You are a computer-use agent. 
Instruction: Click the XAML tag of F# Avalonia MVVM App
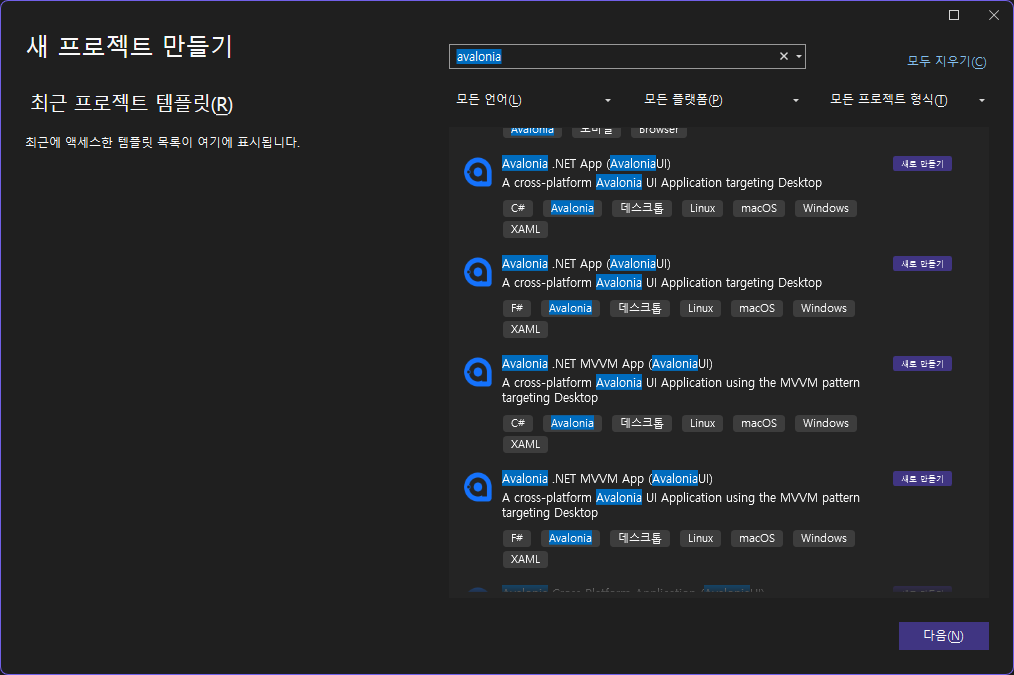(x=525, y=560)
